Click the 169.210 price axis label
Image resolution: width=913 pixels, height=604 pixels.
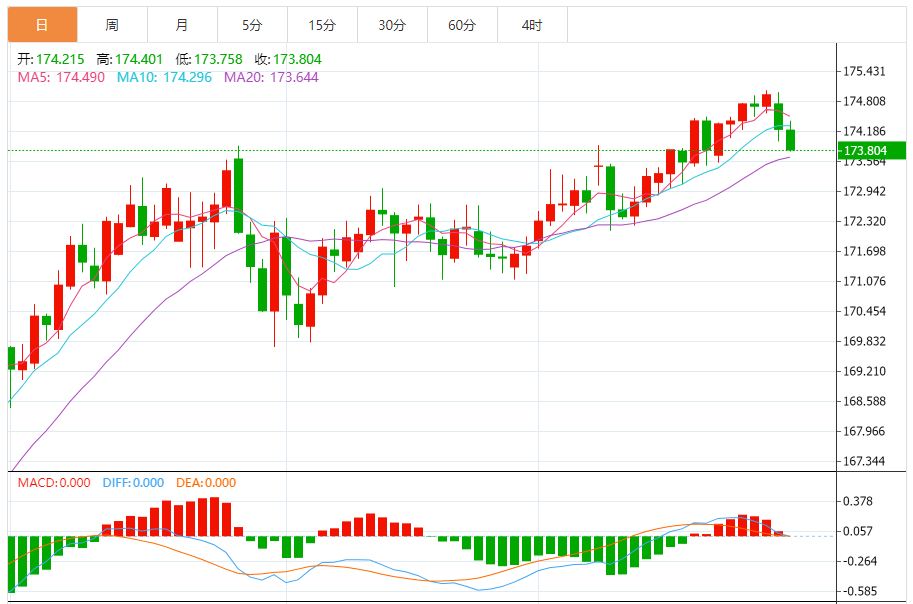(x=865, y=371)
